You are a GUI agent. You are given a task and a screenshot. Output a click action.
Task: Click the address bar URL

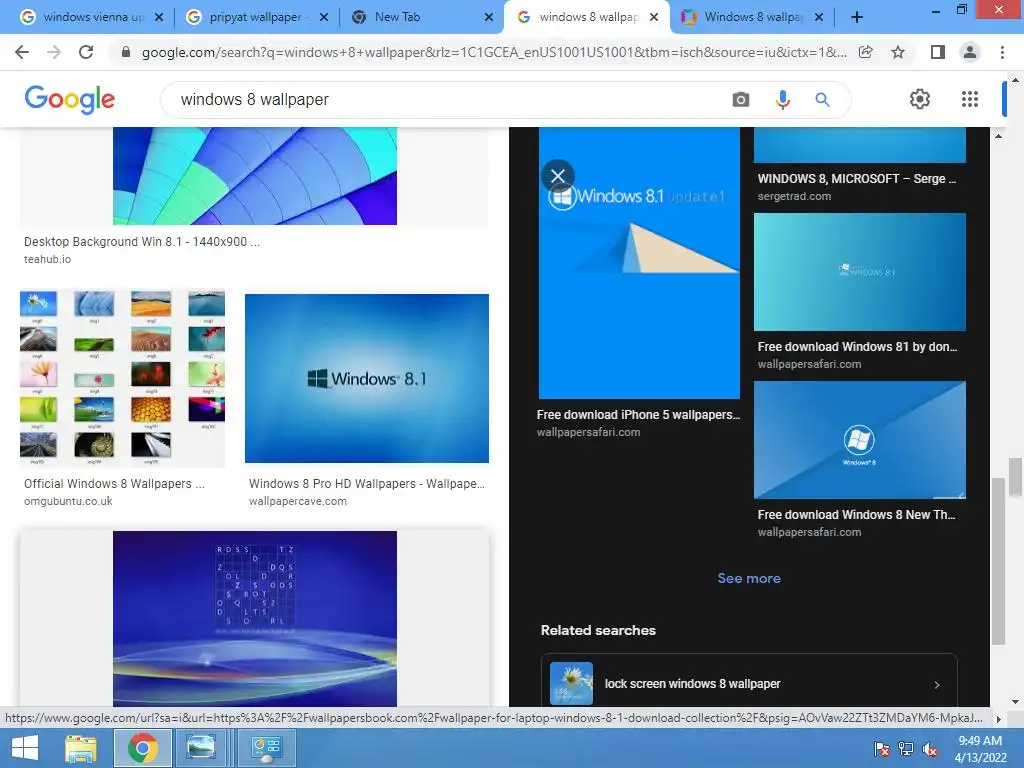click(494, 52)
